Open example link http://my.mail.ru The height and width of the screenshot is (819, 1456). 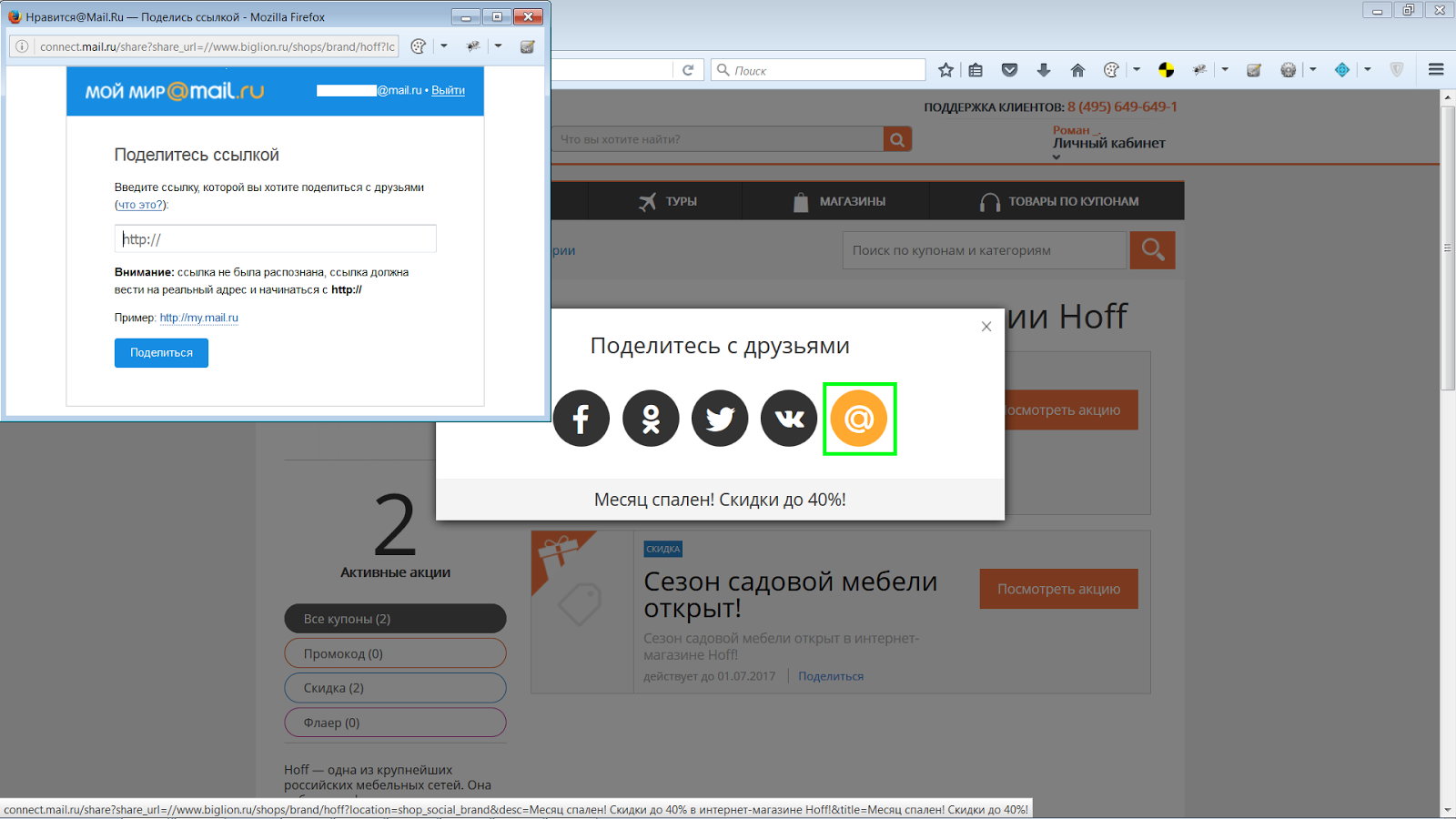(198, 318)
